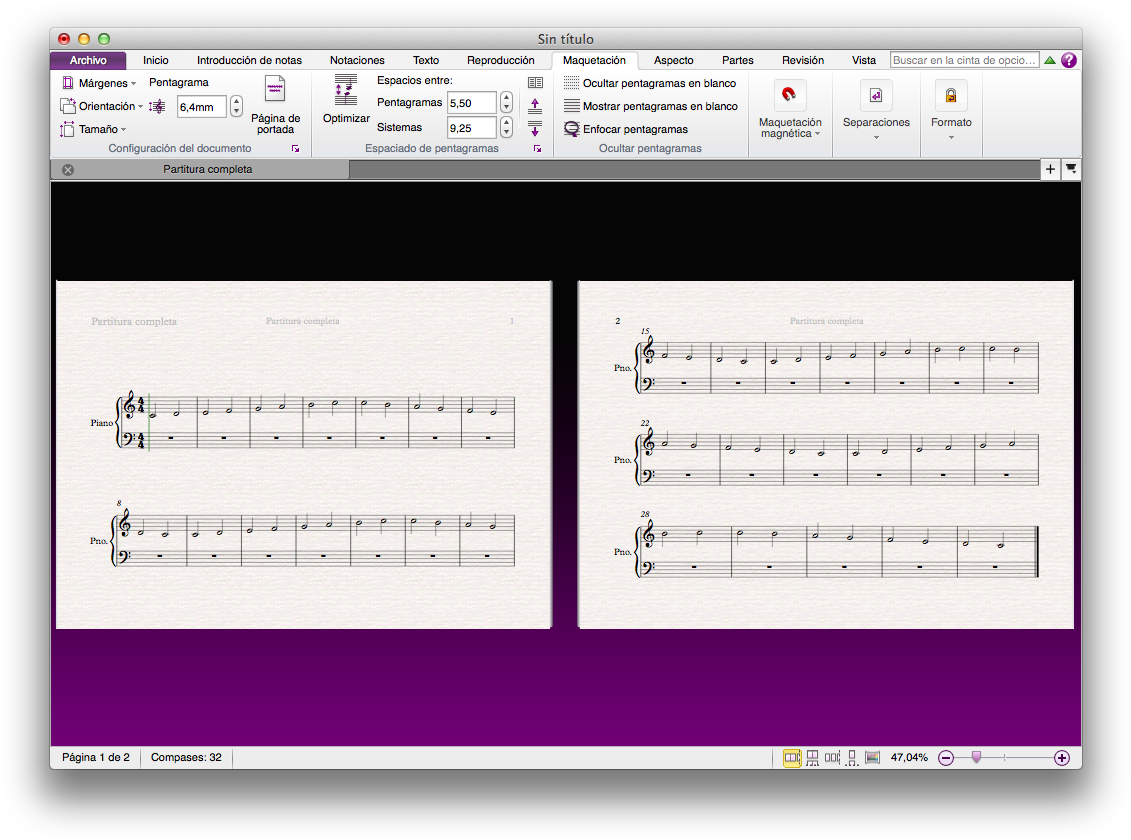
Task: Open the Archivo tab
Action: [88, 61]
